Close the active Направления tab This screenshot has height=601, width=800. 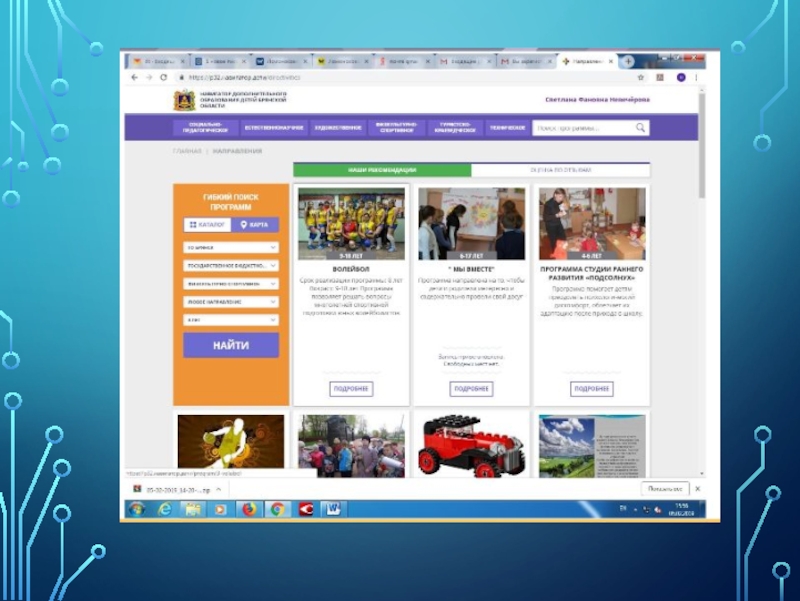pos(611,61)
